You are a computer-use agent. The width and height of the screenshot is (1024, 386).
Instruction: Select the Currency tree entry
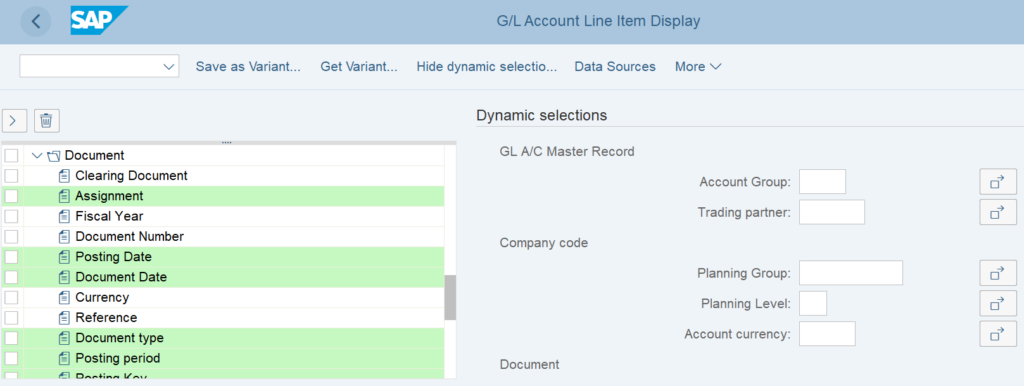pyautogui.click(x=102, y=297)
